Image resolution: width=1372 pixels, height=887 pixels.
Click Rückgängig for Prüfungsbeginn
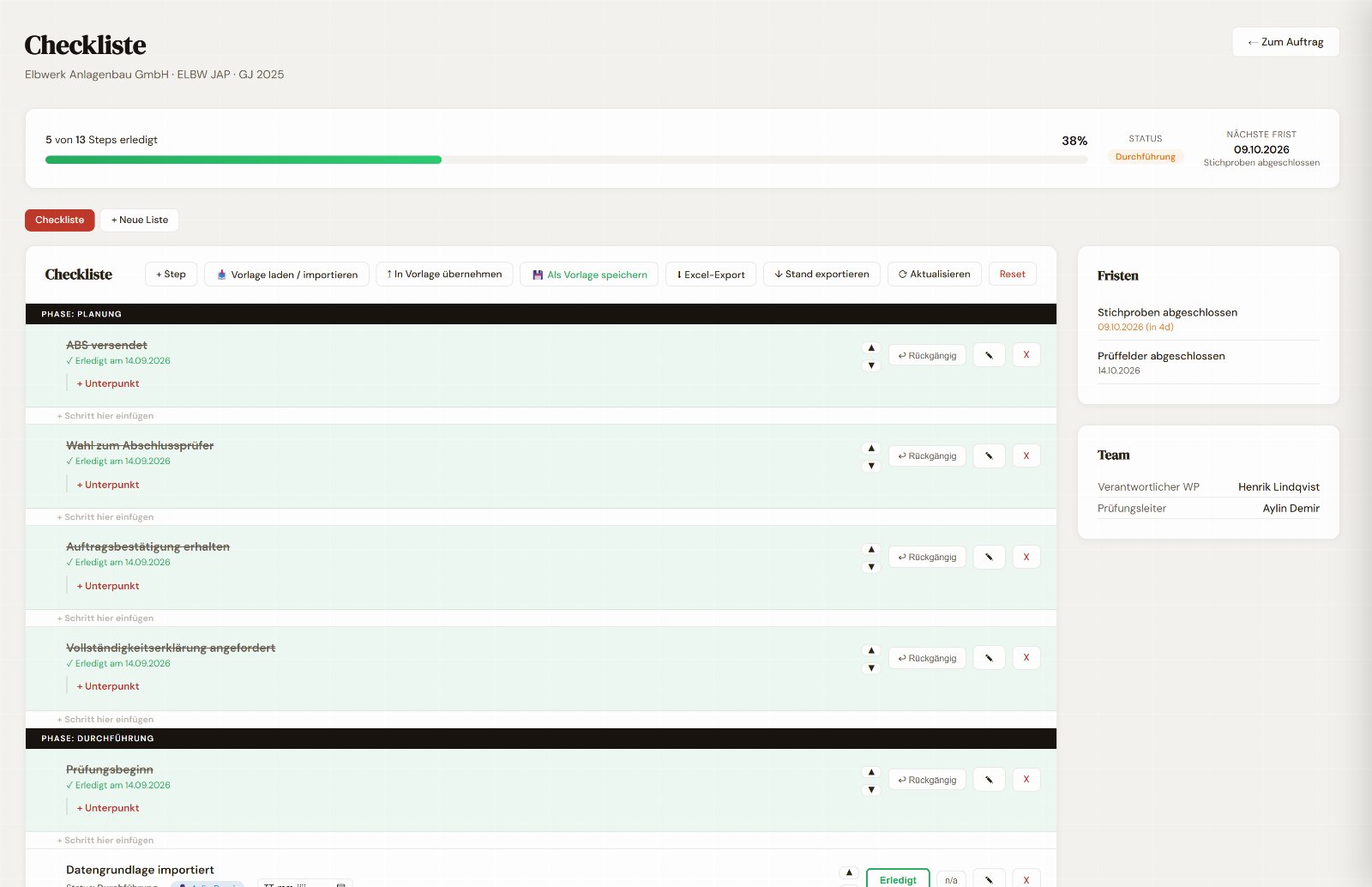[x=927, y=780]
